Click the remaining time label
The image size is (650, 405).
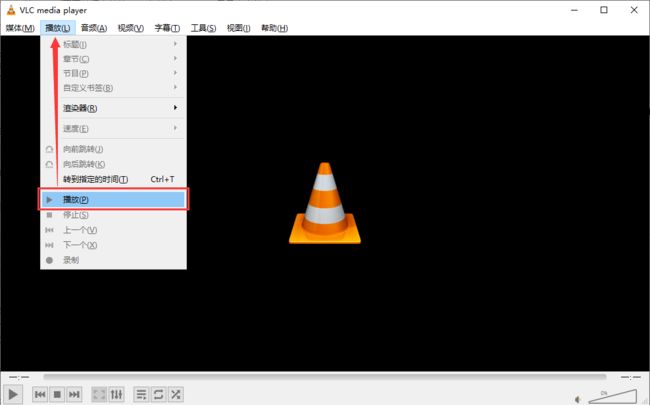click(631, 377)
